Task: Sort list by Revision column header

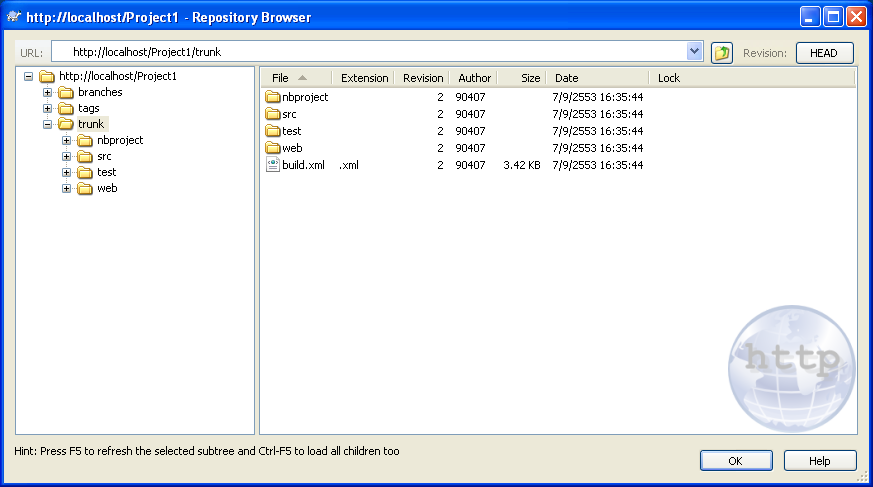Action: point(422,78)
